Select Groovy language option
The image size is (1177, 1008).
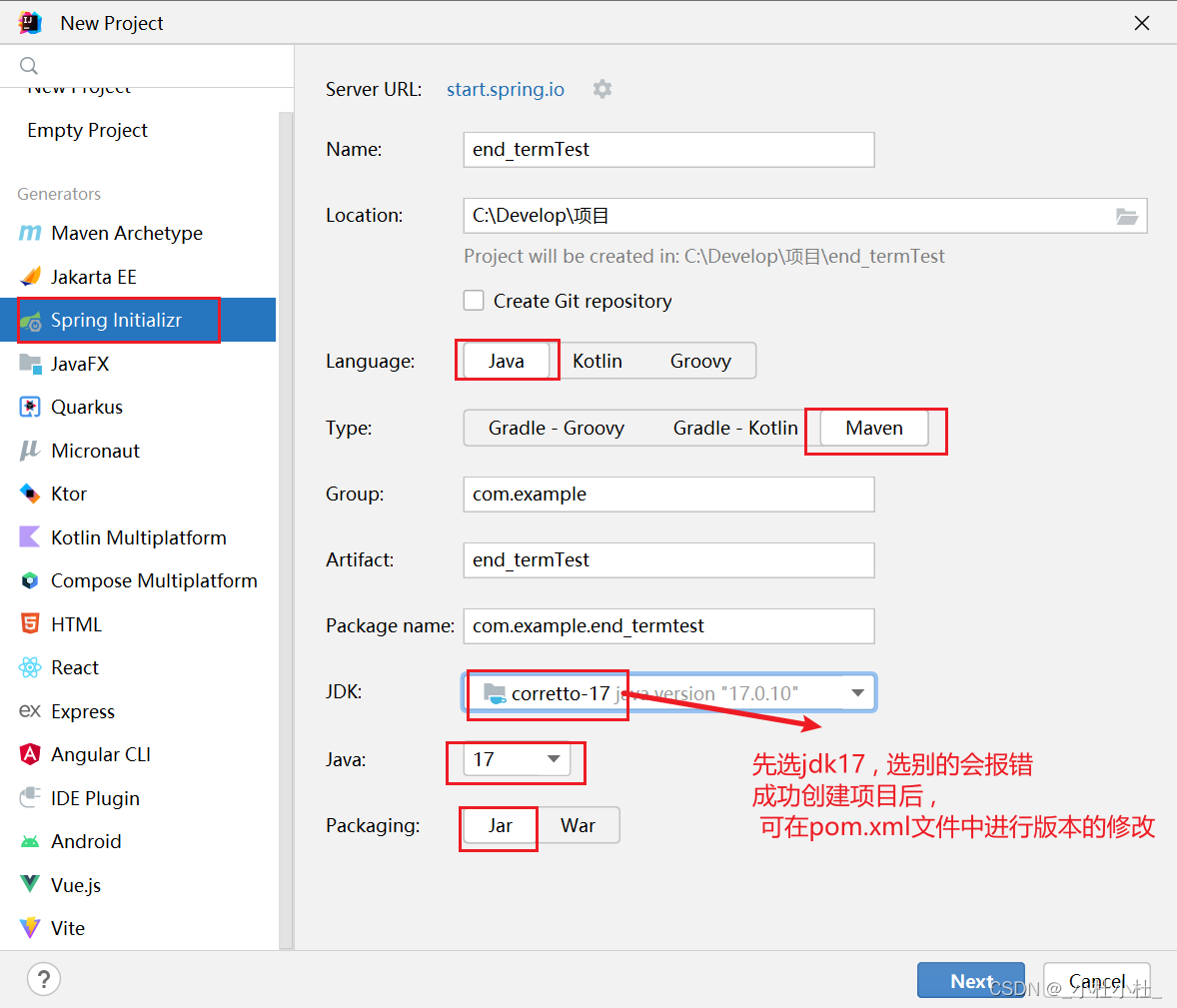click(700, 361)
